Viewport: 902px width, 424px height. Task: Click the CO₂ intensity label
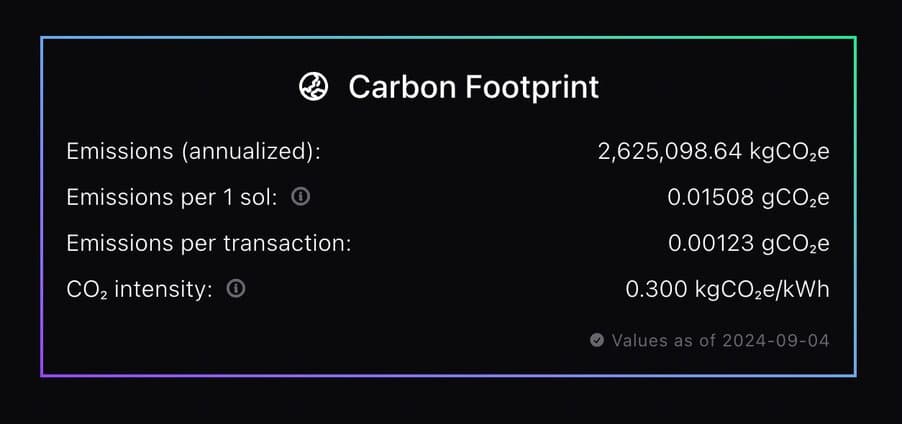[x=139, y=290]
